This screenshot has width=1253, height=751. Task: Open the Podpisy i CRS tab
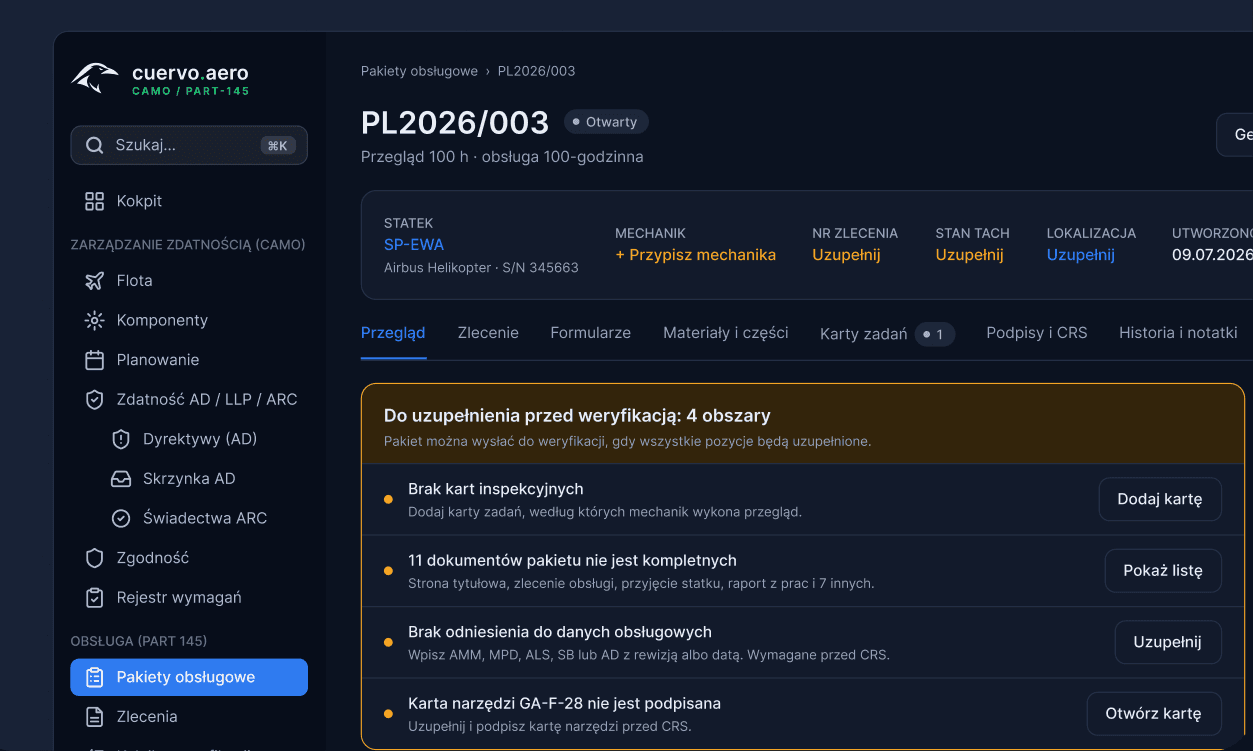coord(1037,333)
